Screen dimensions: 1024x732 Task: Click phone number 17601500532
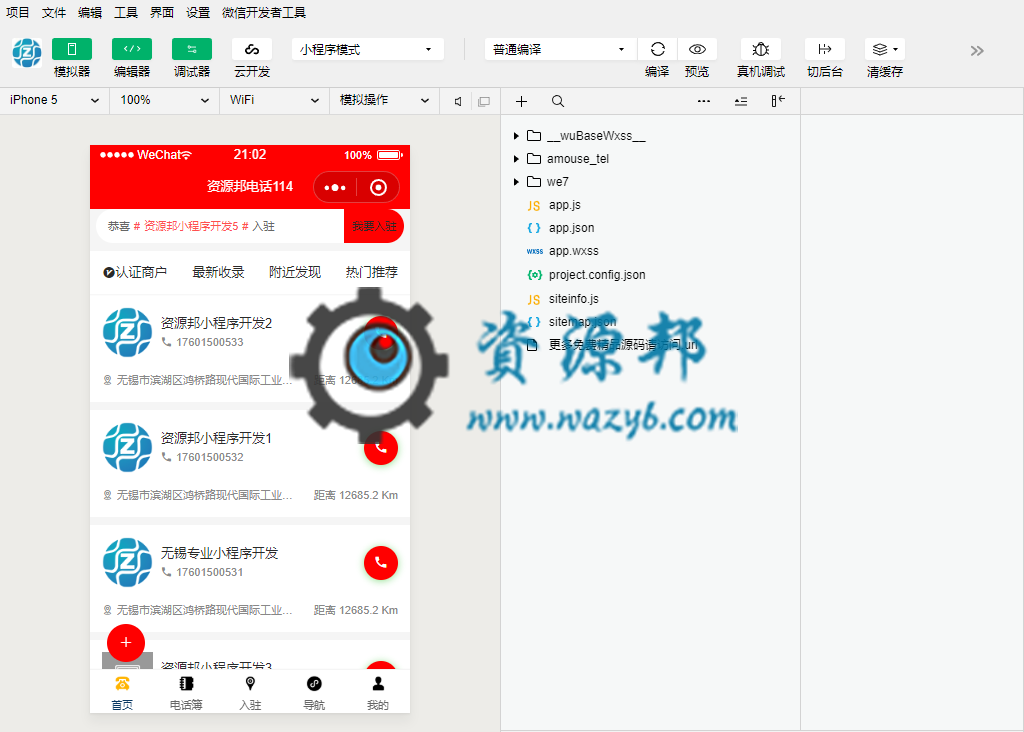pos(210,457)
